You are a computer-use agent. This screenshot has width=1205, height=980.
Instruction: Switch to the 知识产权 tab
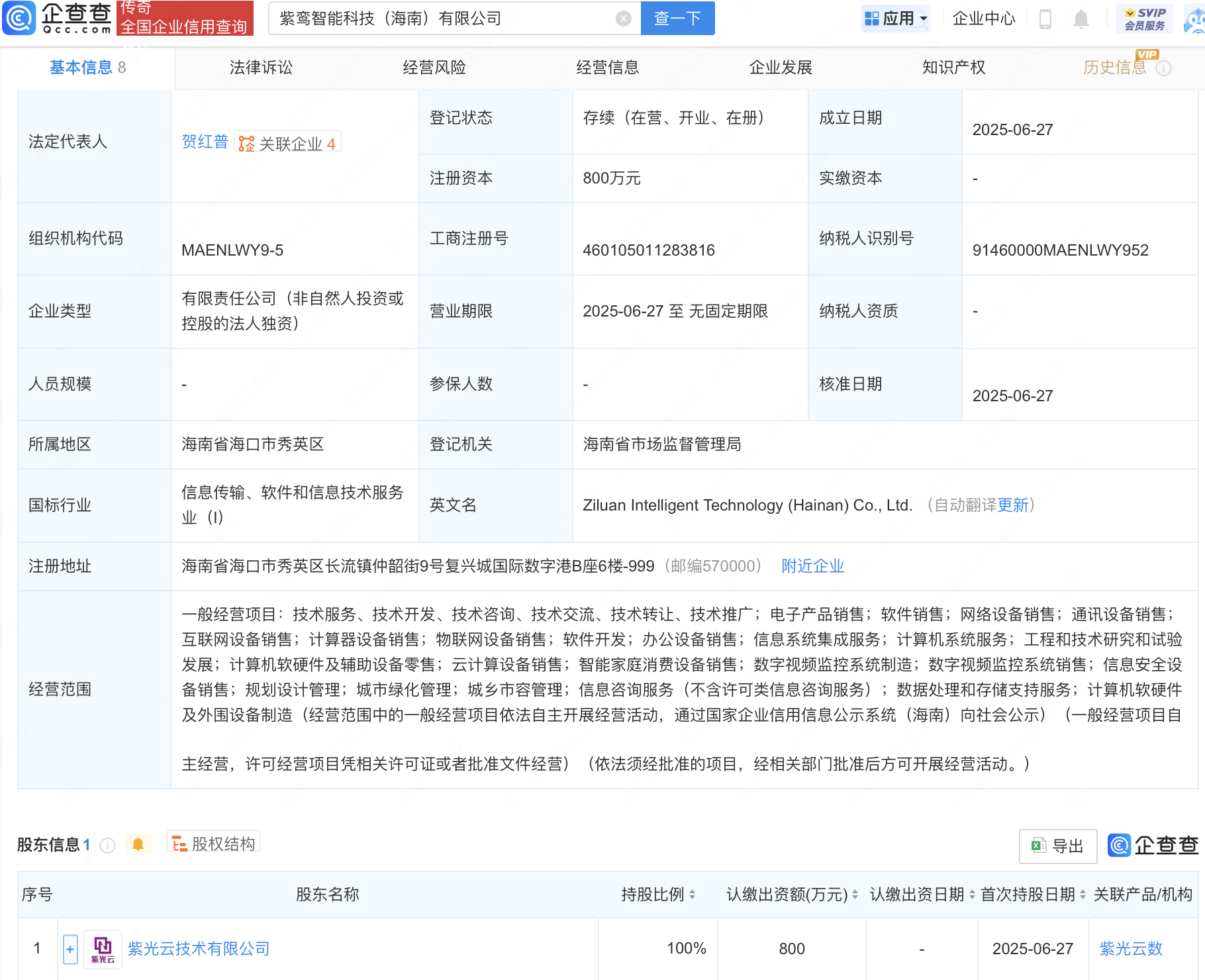pyautogui.click(x=953, y=68)
